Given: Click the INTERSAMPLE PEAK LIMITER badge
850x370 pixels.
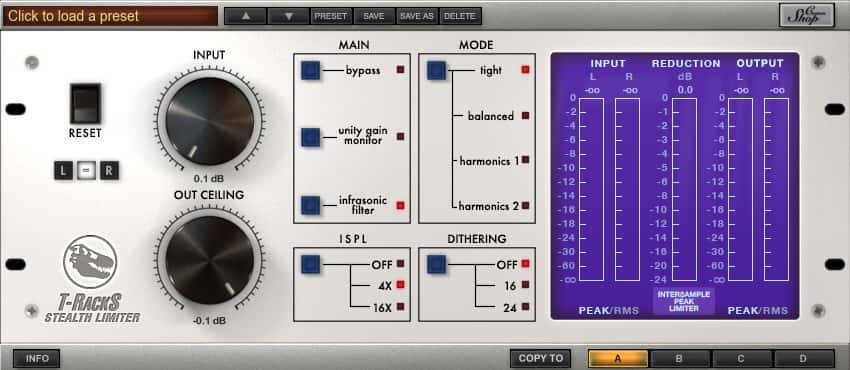Looking at the screenshot, I should [x=684, y=301].
